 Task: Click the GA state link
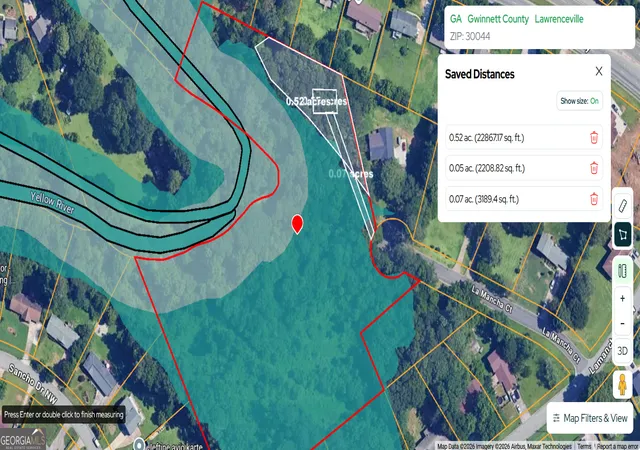click(456, 19)
